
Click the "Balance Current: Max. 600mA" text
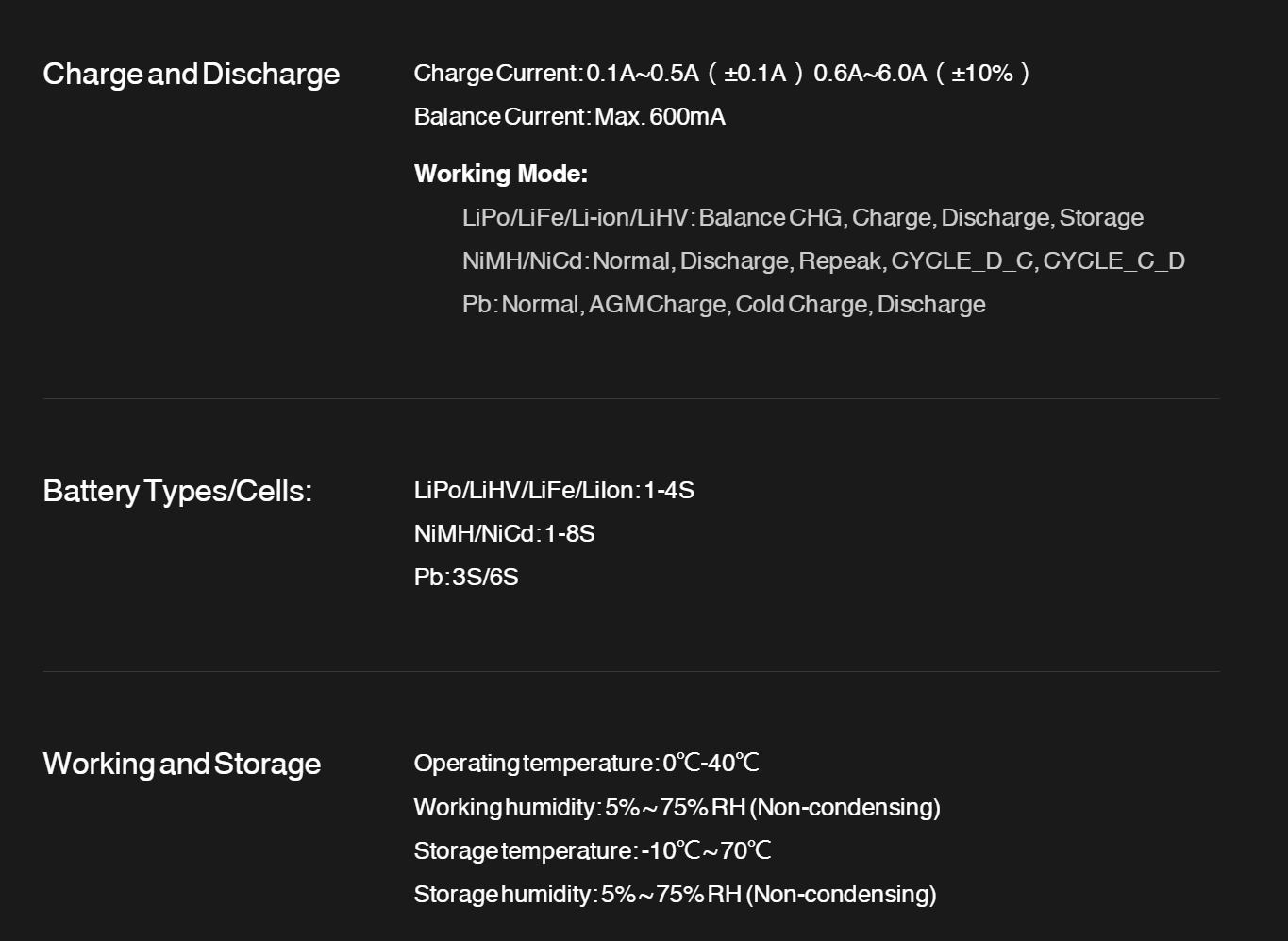click(x=569, y=117)
